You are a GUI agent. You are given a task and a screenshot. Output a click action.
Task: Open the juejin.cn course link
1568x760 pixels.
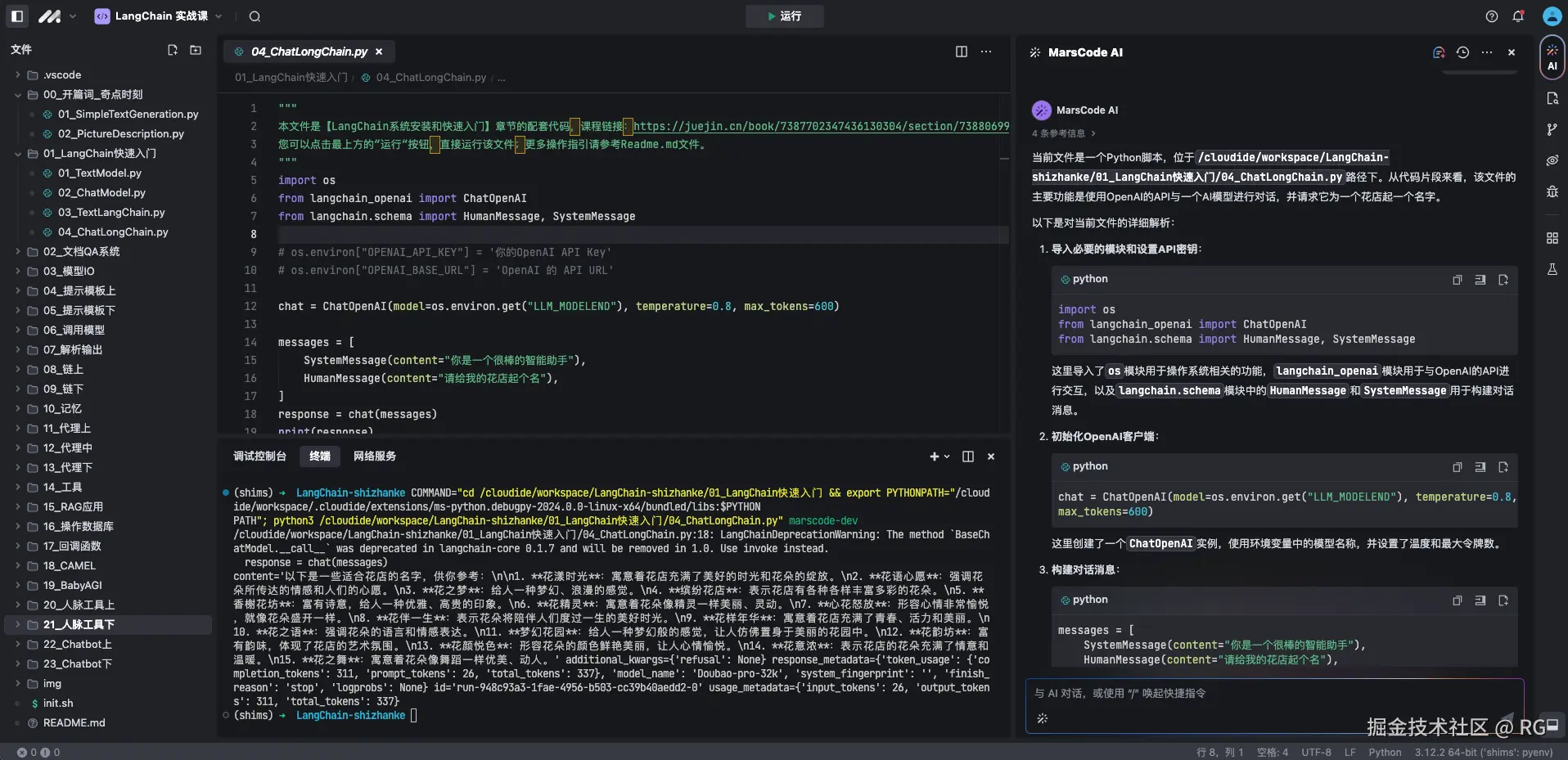click(820, 126)
